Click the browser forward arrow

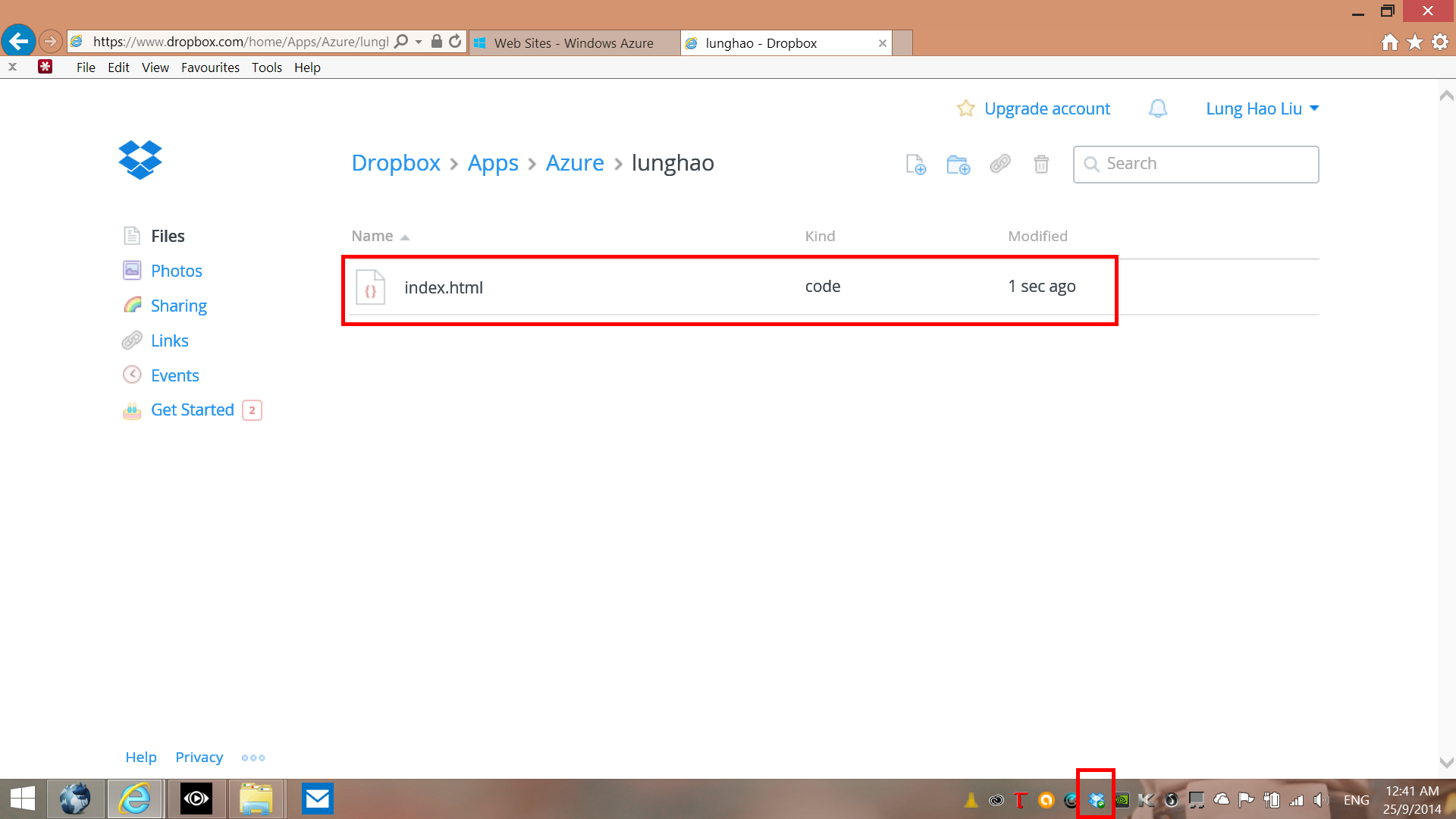50,41
